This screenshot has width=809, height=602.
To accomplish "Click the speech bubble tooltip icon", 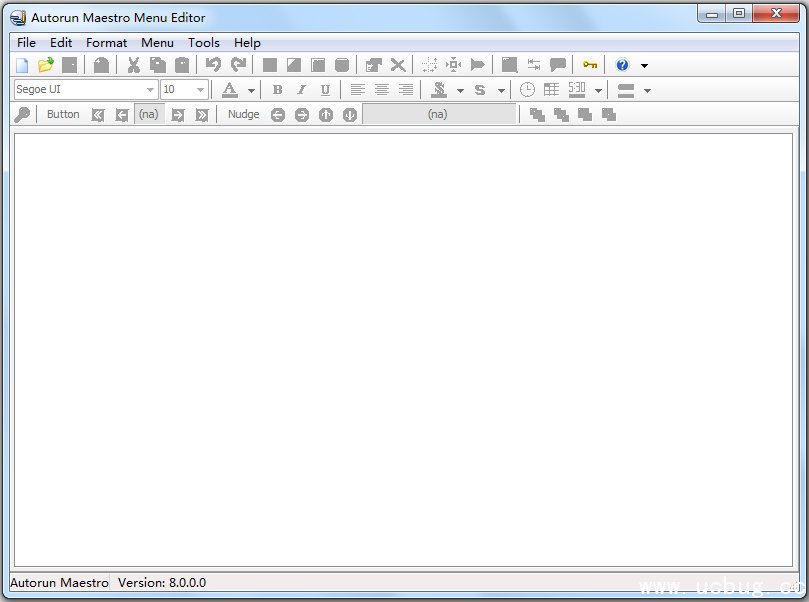I will (558, 65).
